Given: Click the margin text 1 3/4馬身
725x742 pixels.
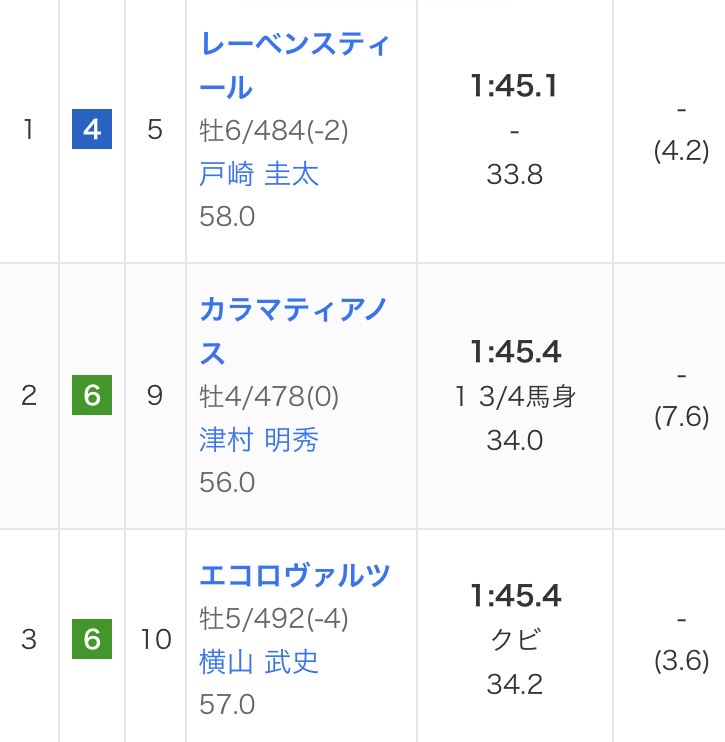Looking at the screenshot, I should coord(515,397).
